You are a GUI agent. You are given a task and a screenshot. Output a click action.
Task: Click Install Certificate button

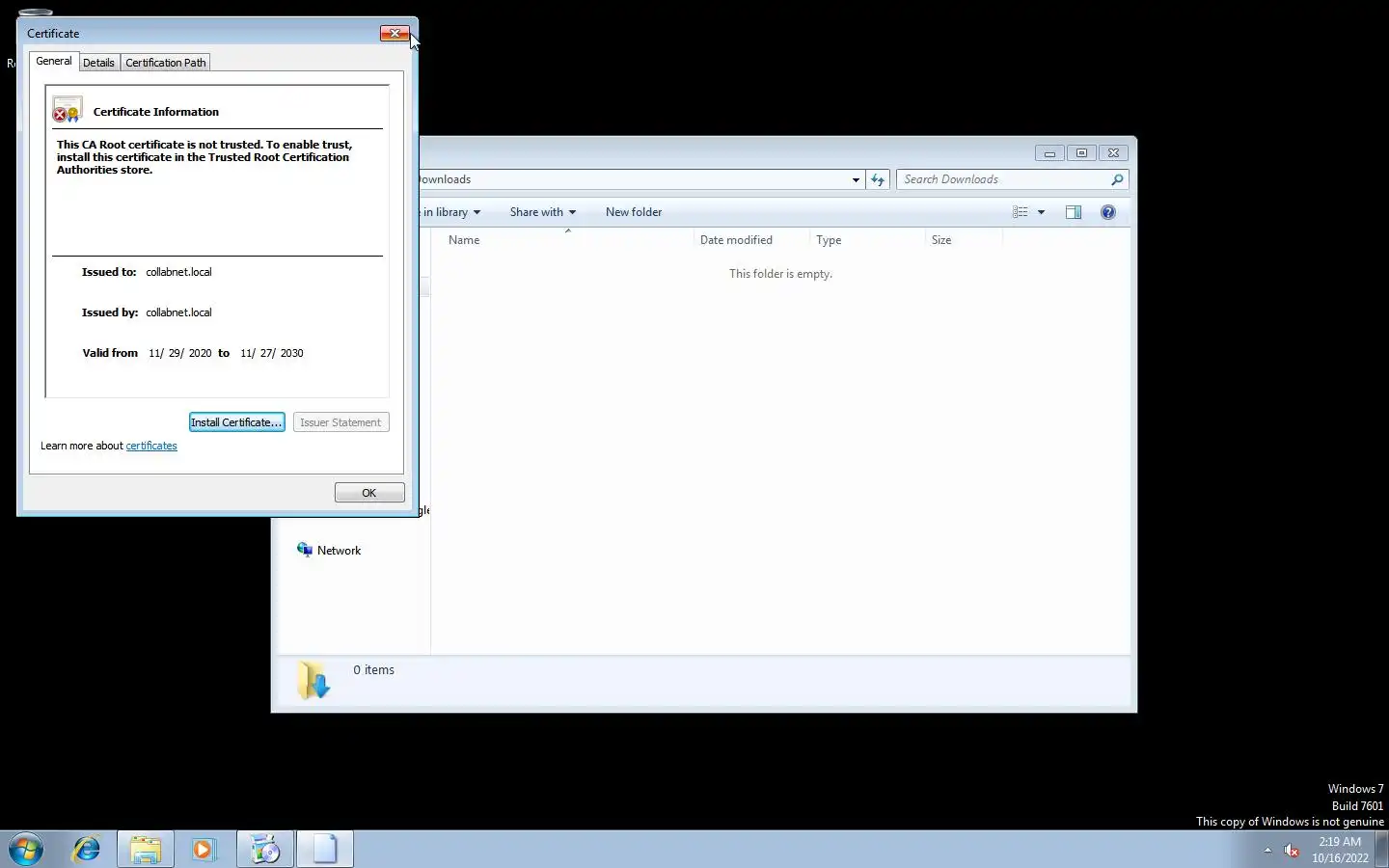pos(236,422)
